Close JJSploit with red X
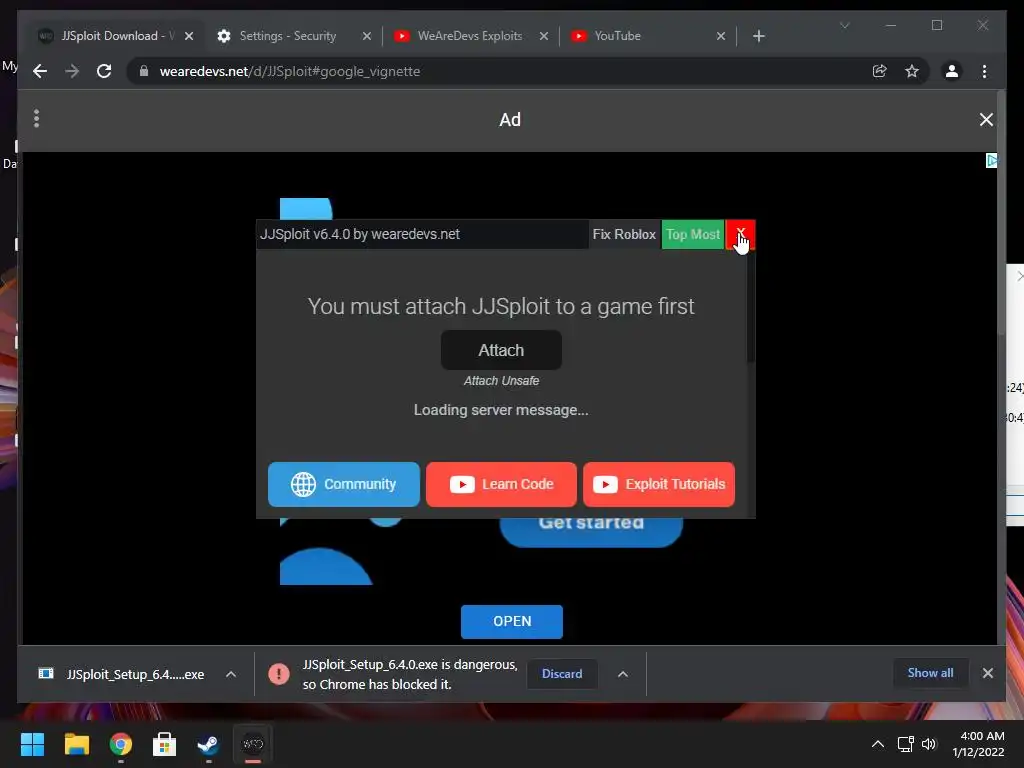1024x768 pixels. point(741,234)
